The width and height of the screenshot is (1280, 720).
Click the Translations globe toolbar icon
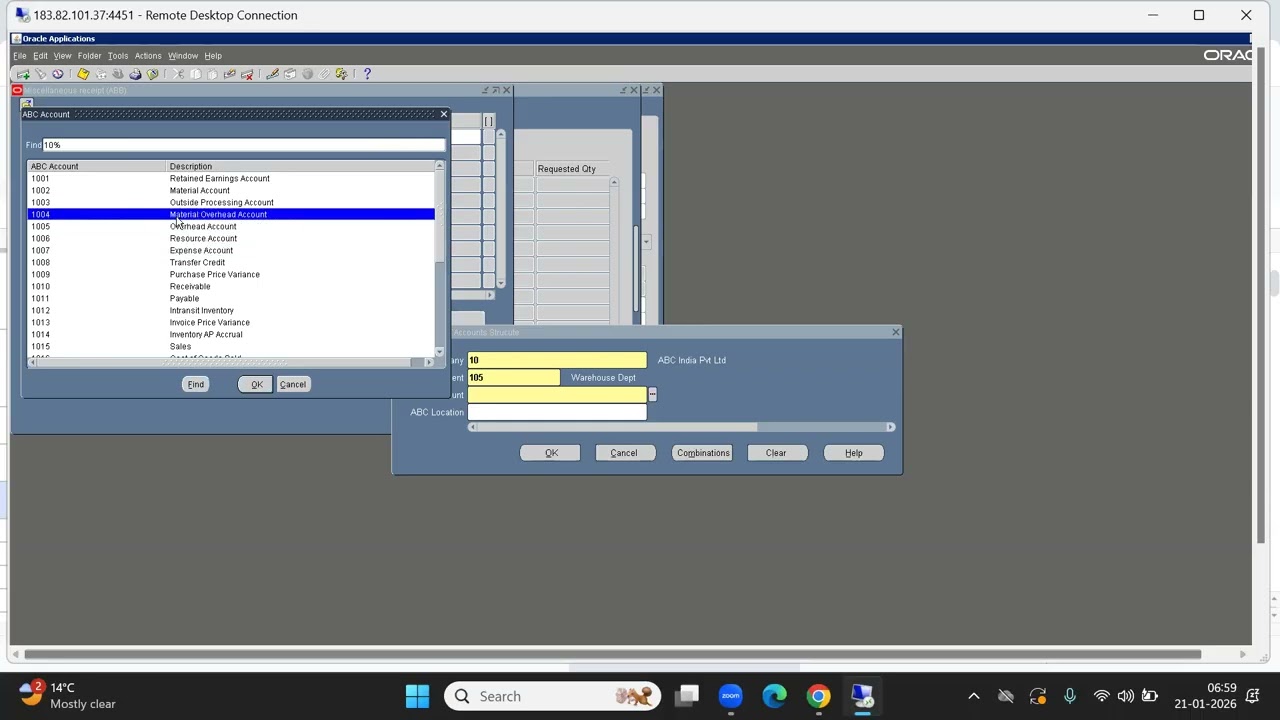click(x=307, y=74)
